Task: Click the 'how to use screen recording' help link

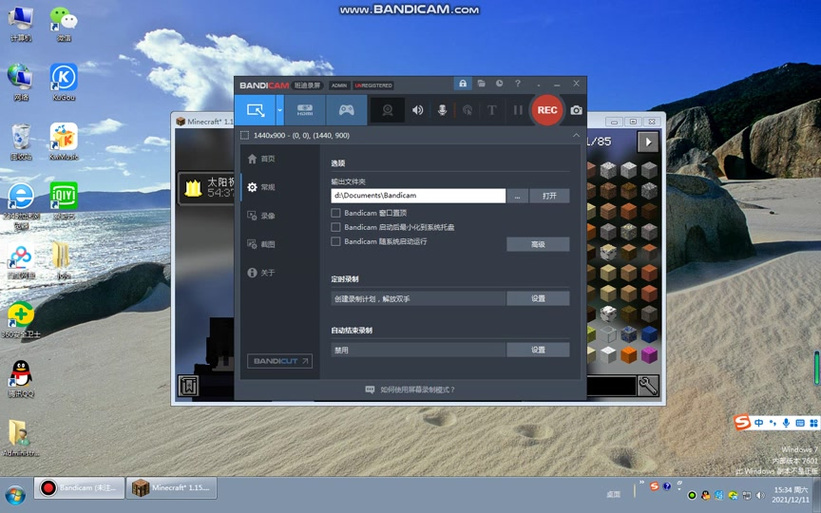Action: tap(410, 389)
